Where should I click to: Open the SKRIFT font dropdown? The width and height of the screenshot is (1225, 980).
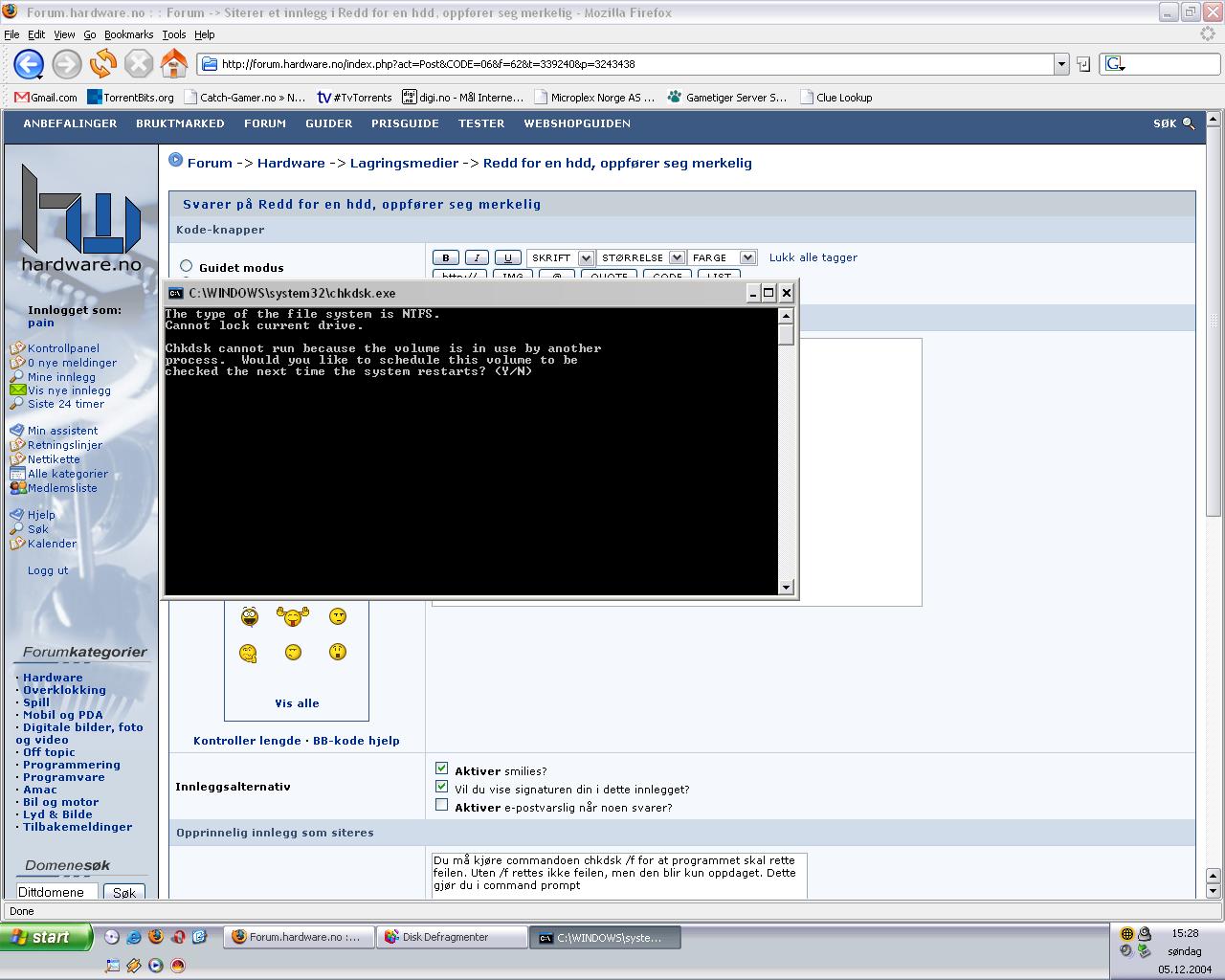[x=561, y=257]
